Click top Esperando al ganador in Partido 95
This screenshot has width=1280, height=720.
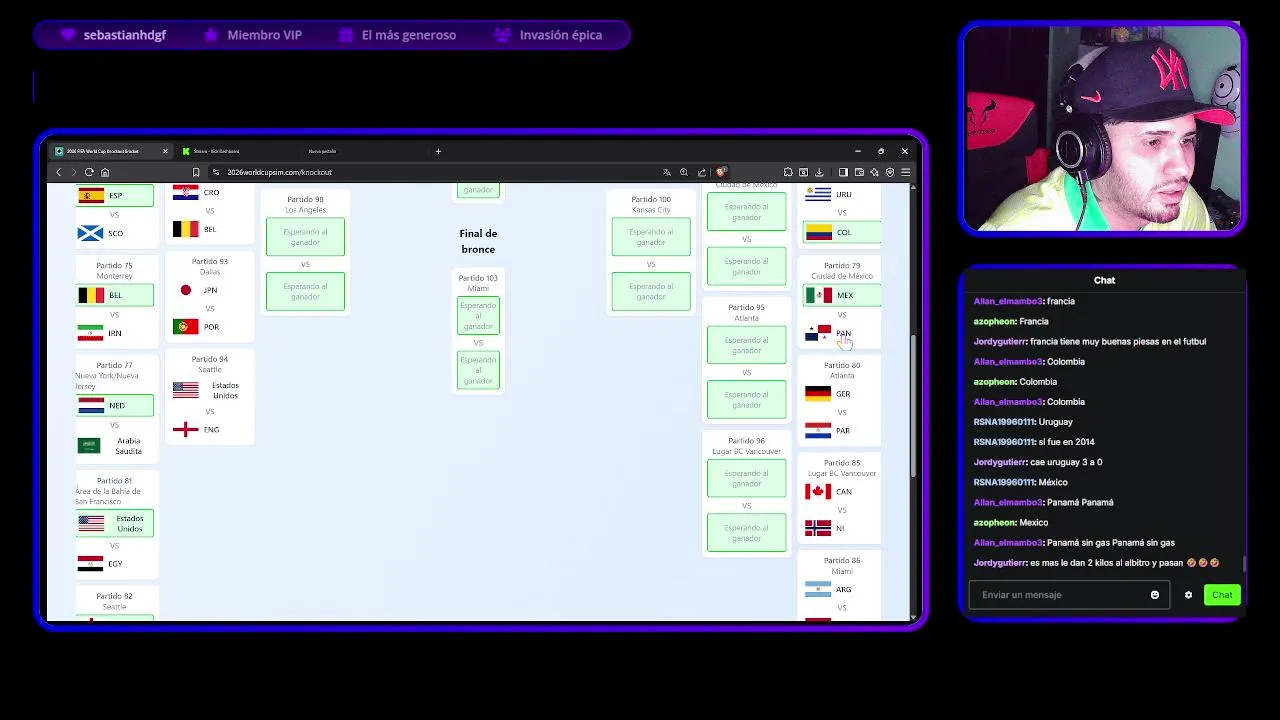click(x=746, y=345)
